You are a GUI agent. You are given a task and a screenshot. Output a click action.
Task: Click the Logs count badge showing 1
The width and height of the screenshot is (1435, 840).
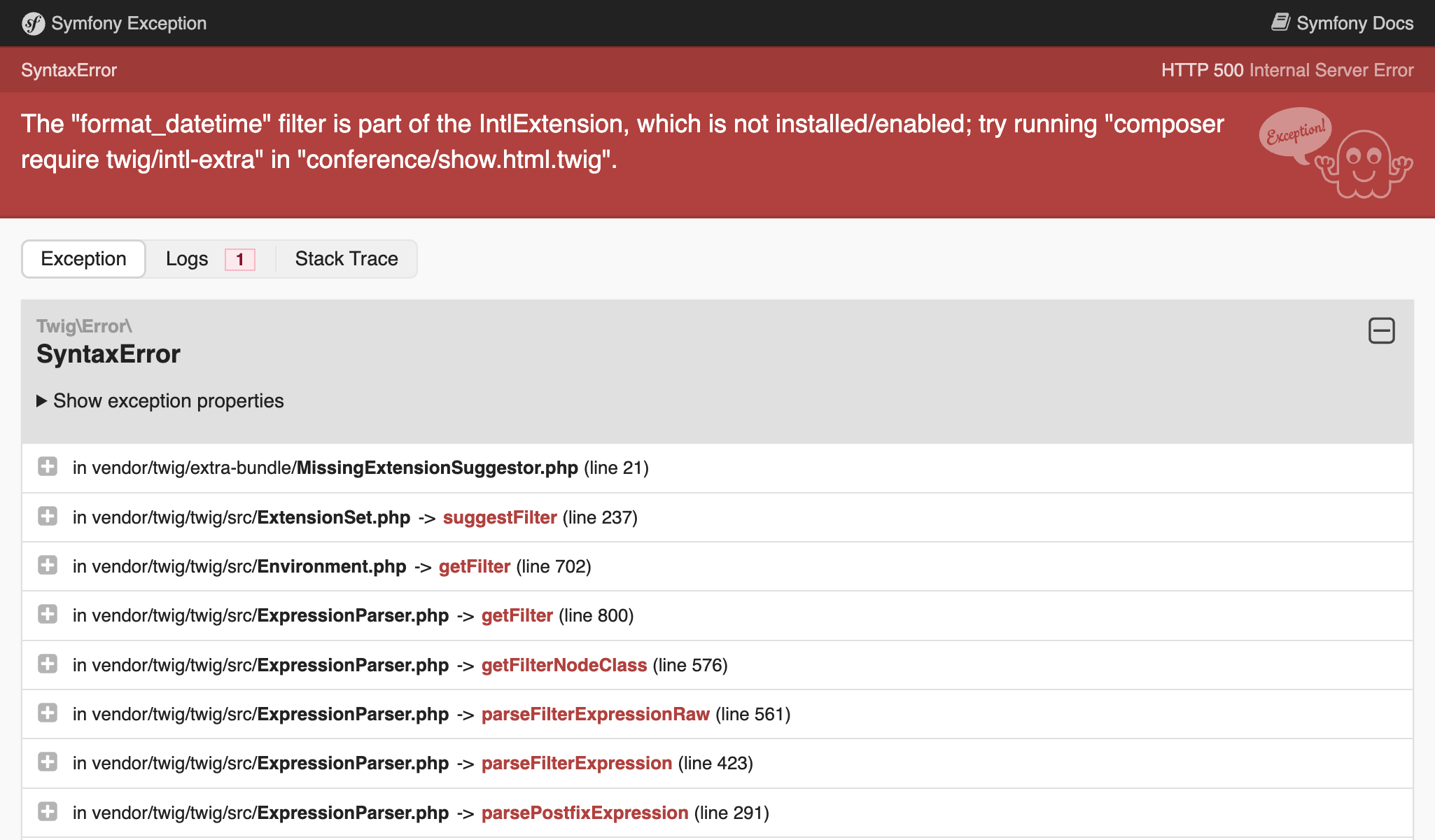pos(239,259)
